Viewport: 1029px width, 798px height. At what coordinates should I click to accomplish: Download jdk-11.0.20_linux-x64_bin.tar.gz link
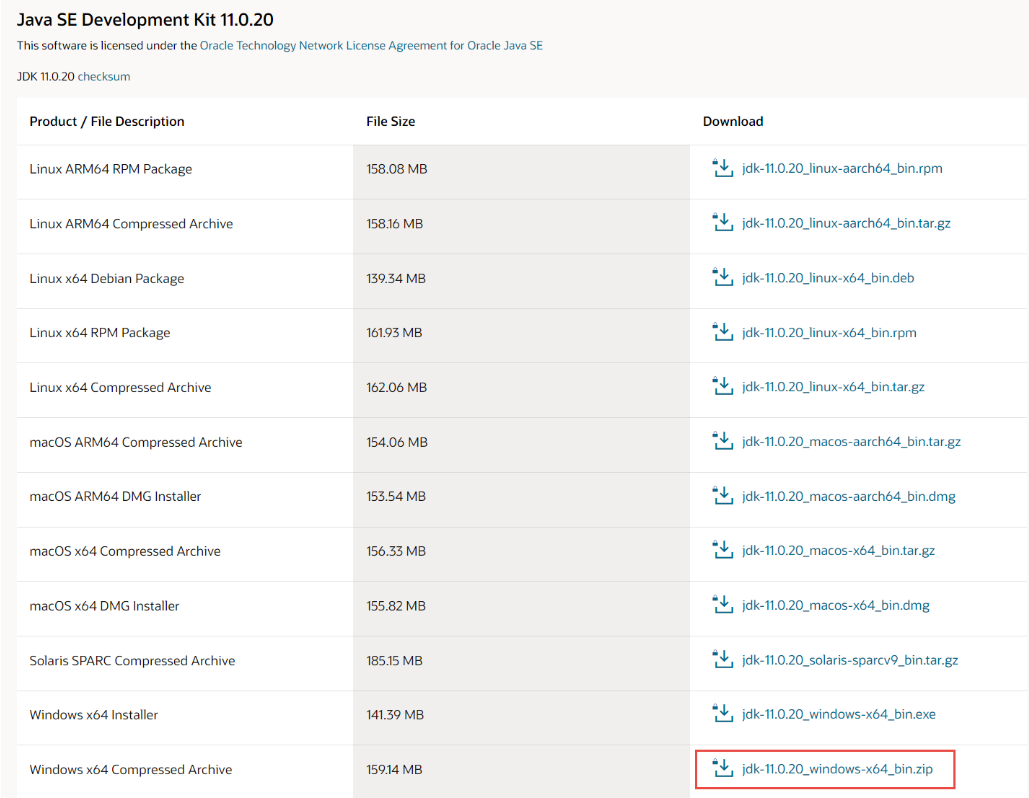pyautogui.click(x=833, y=387)
